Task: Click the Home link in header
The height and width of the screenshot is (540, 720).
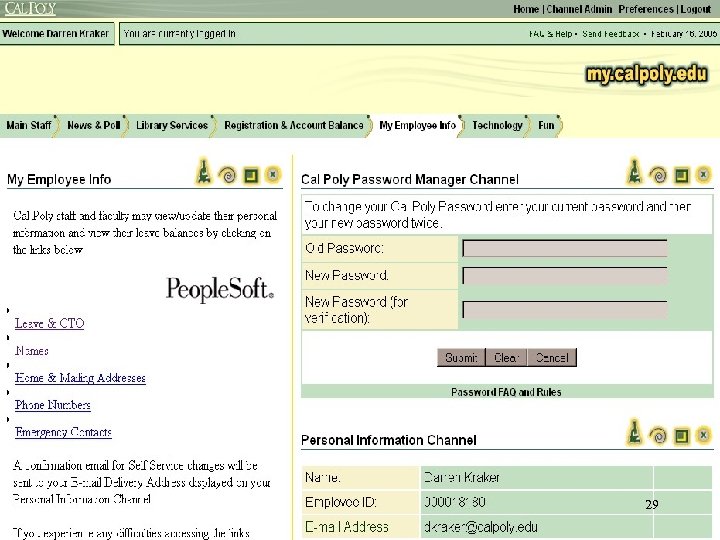Action: click(x=526, y=9)
